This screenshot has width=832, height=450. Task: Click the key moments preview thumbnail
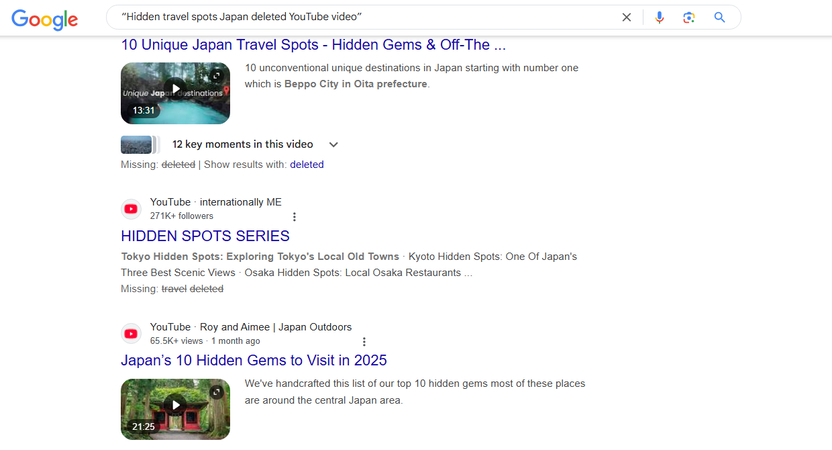pyautogui.click(x=139, y=144)
